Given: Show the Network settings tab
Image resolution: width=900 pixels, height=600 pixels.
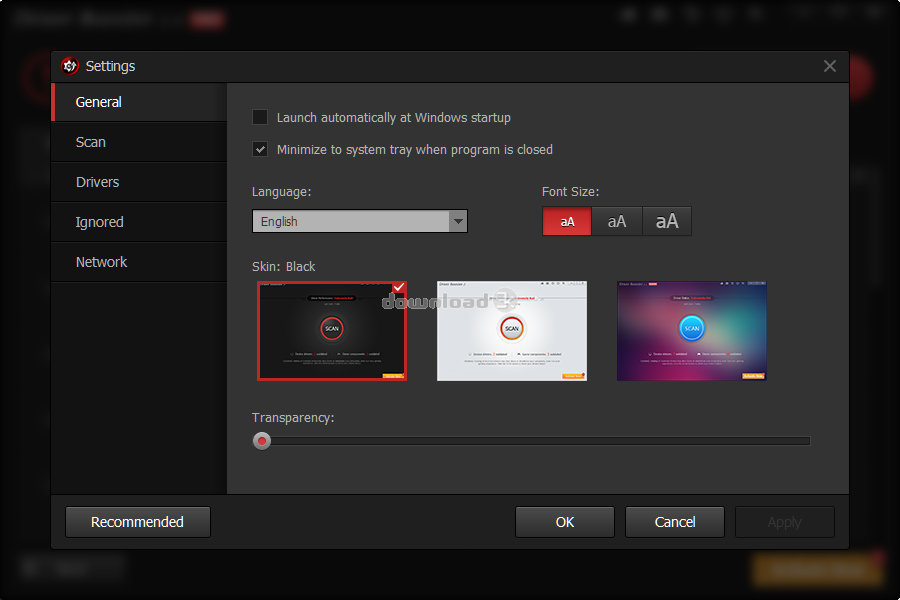Looking at the screenshot, I should [102, 262].
